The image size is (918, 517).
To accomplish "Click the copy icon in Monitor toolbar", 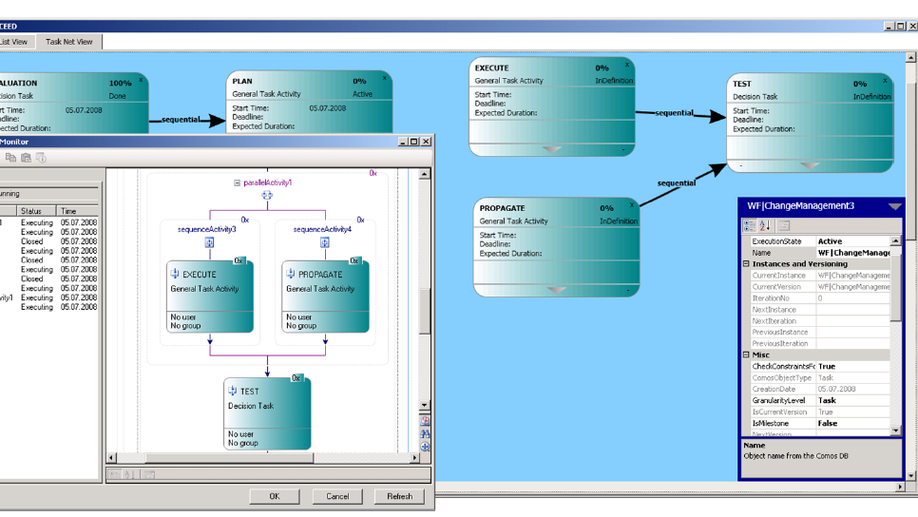I will pos(11,158).
